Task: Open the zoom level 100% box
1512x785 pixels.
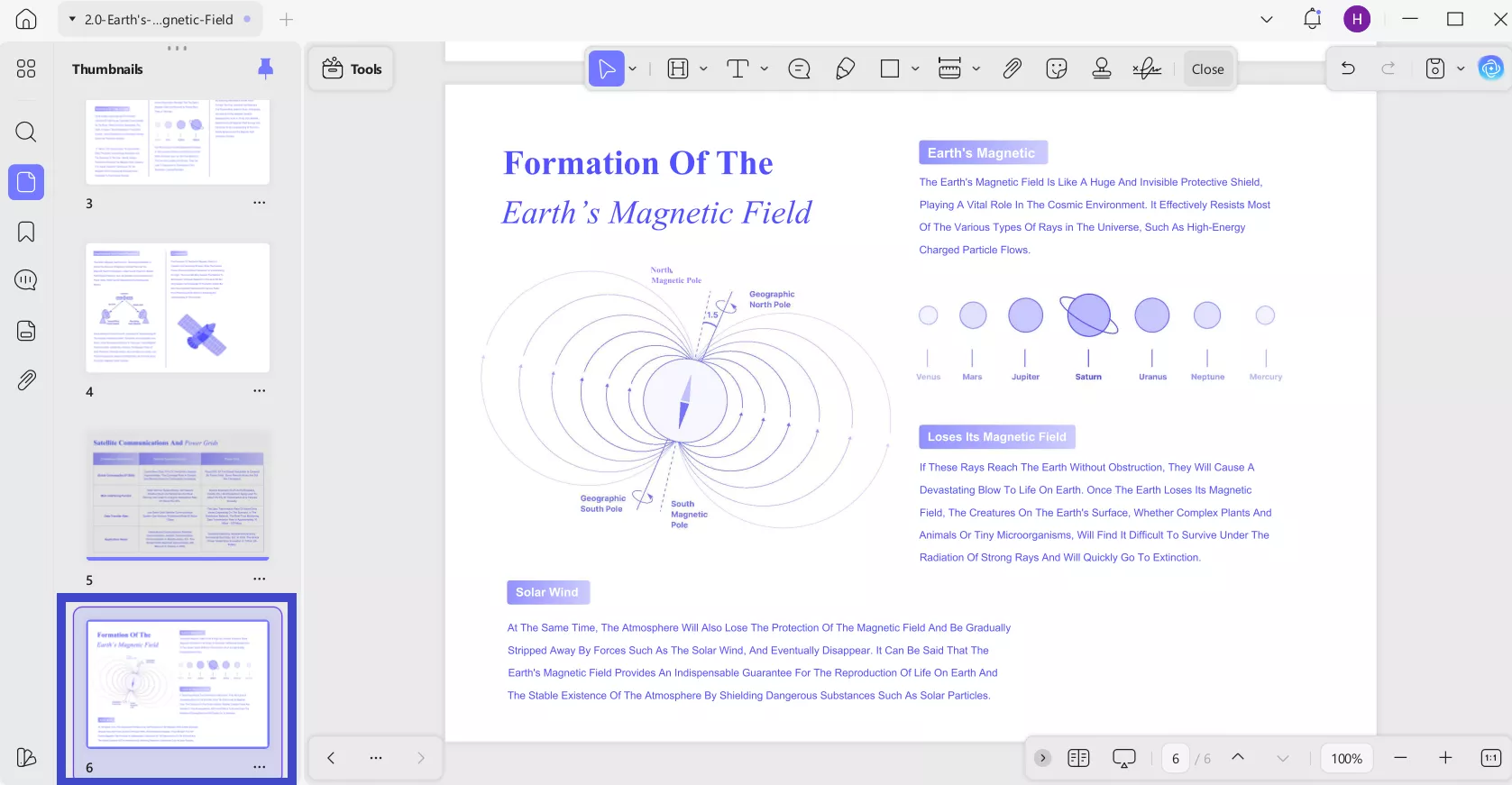Action: click(x=1346, y=759)
